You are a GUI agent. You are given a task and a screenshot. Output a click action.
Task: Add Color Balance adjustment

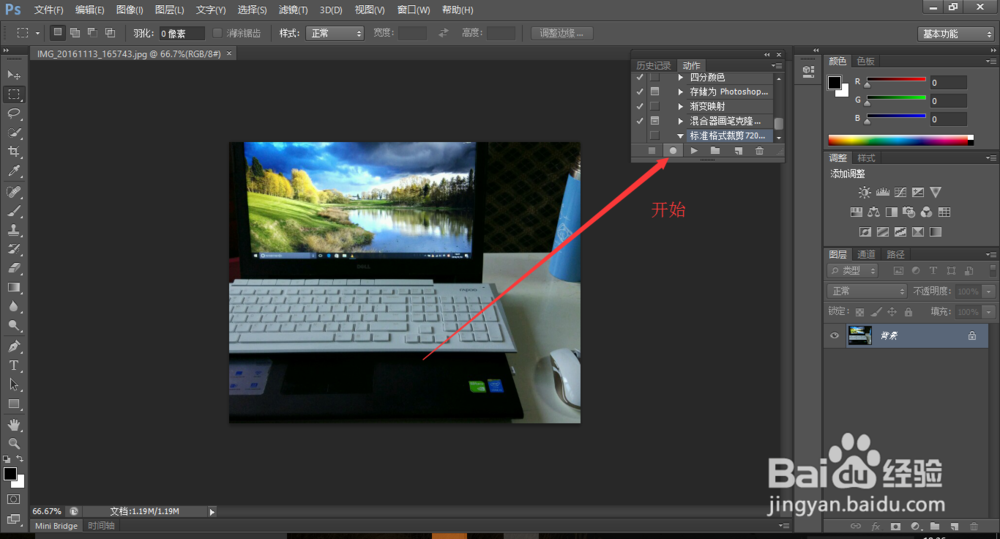[874, 212]
